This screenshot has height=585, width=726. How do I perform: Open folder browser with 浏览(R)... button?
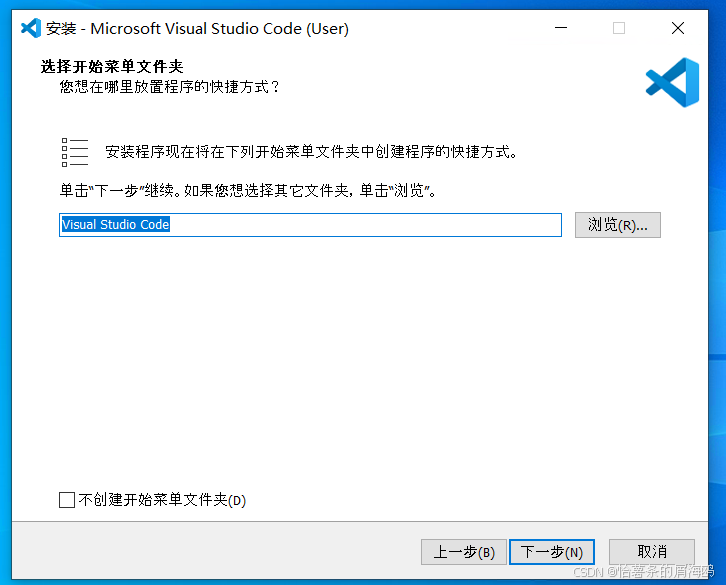[x=618, y=225]
